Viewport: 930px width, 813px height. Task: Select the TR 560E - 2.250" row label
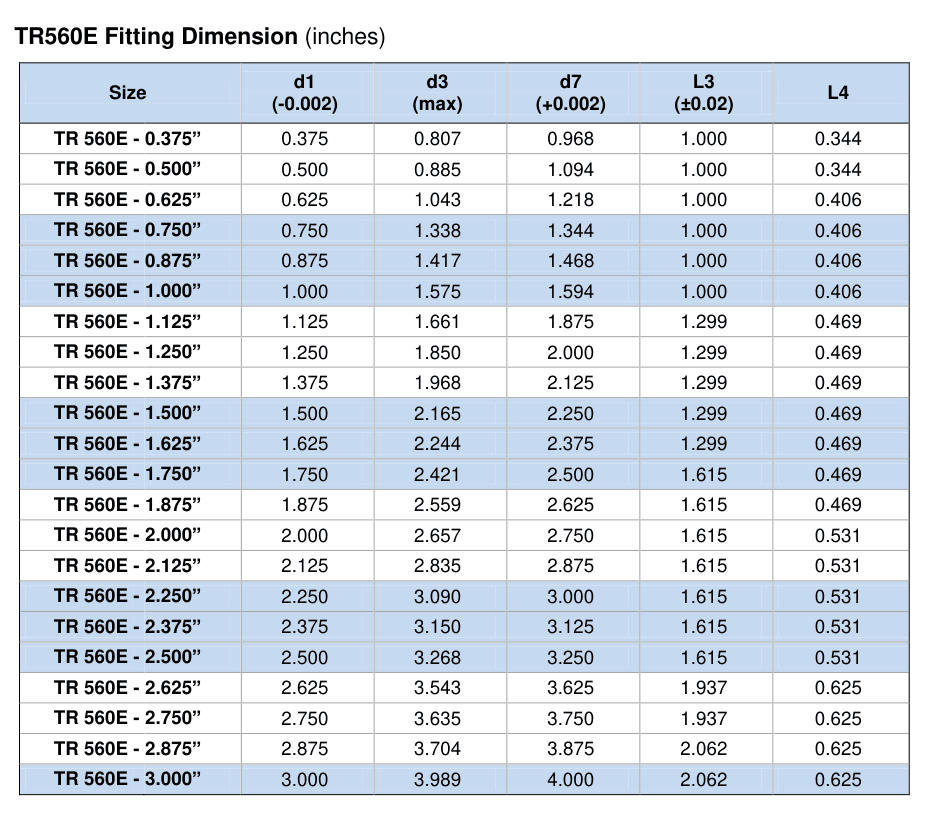[128, 596]
